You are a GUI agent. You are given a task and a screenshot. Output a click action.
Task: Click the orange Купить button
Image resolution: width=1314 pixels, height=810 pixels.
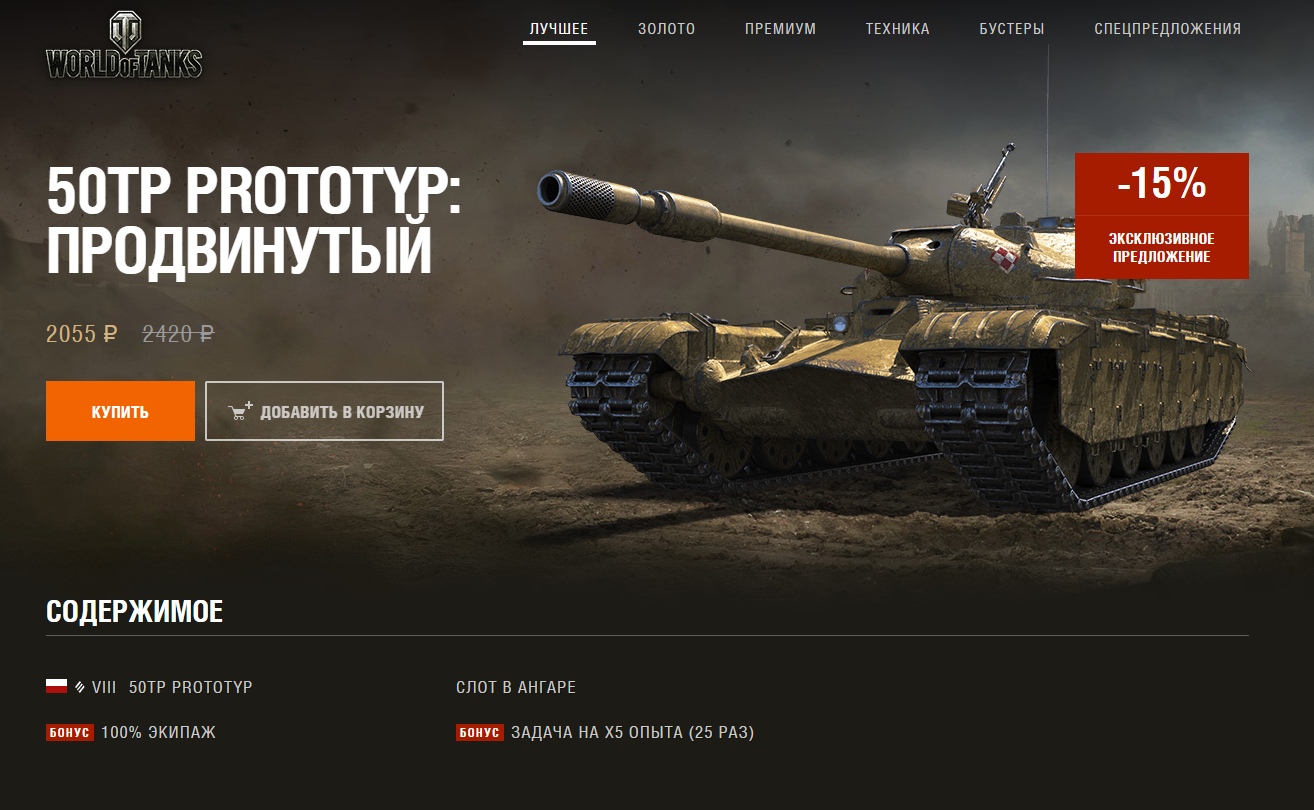pyautogui.click(x=120, y=411)
